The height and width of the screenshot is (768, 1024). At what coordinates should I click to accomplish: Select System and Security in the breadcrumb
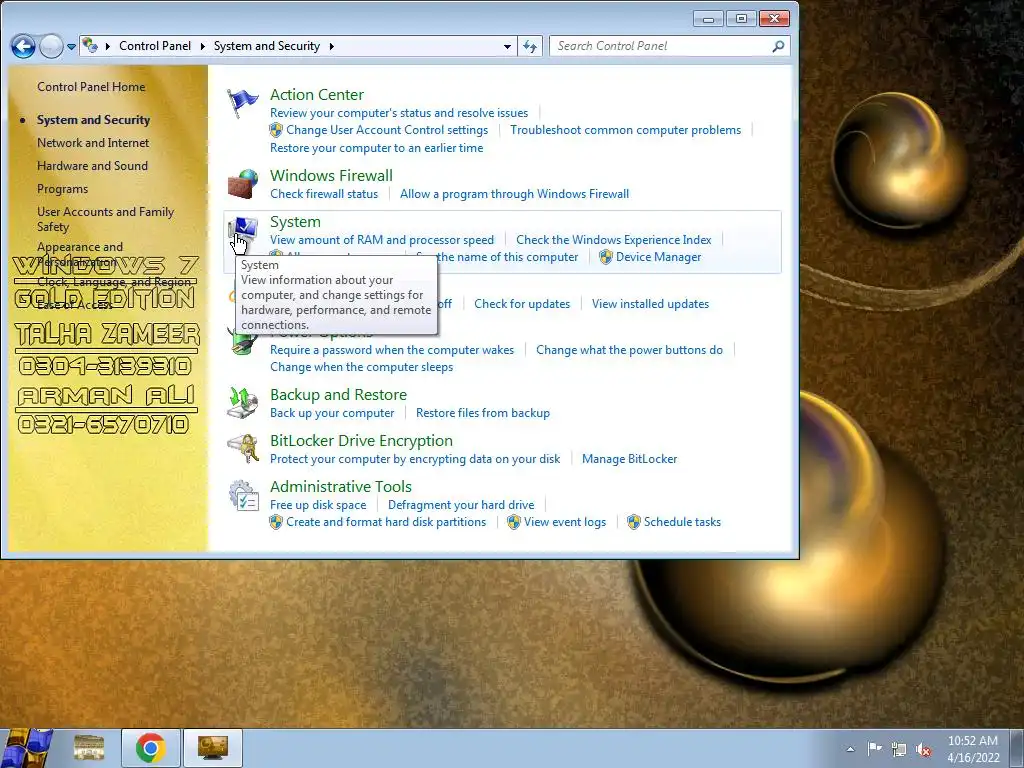[266, 46]
